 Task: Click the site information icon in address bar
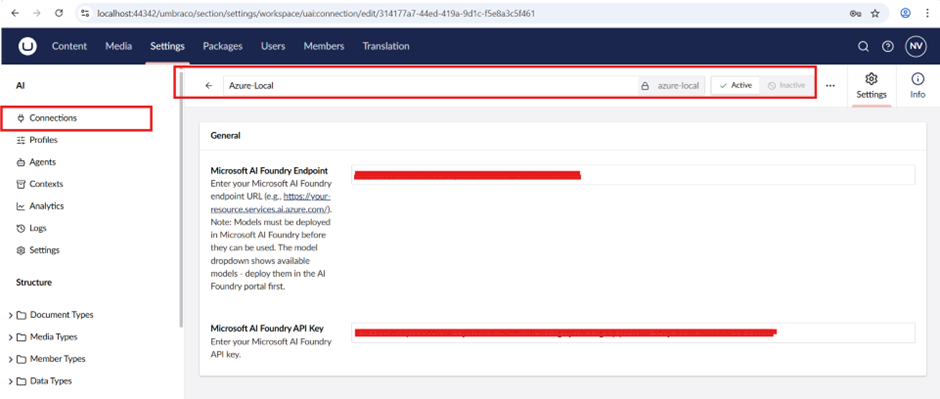(85, 13)
